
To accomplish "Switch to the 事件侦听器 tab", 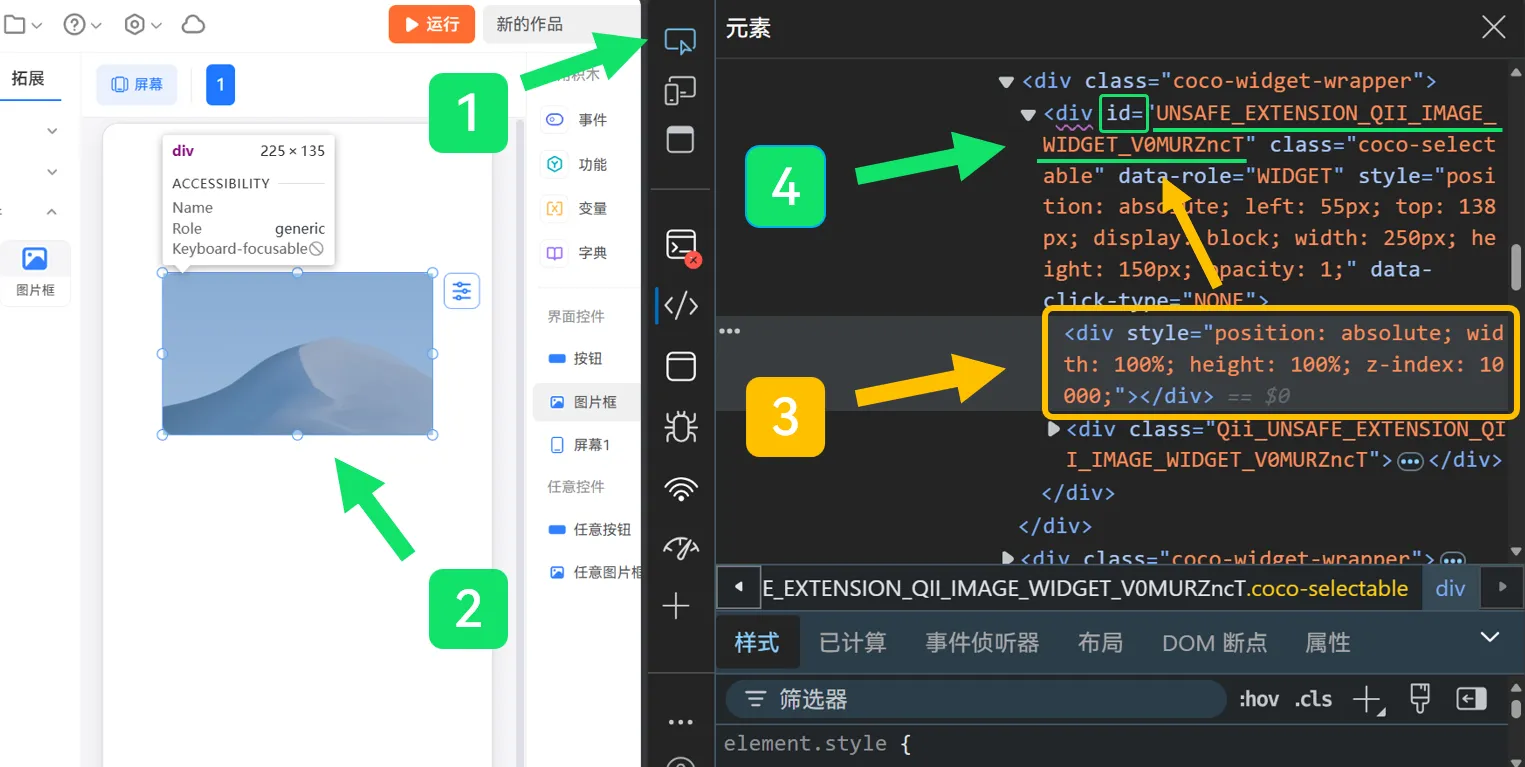I will click(982, 642).
